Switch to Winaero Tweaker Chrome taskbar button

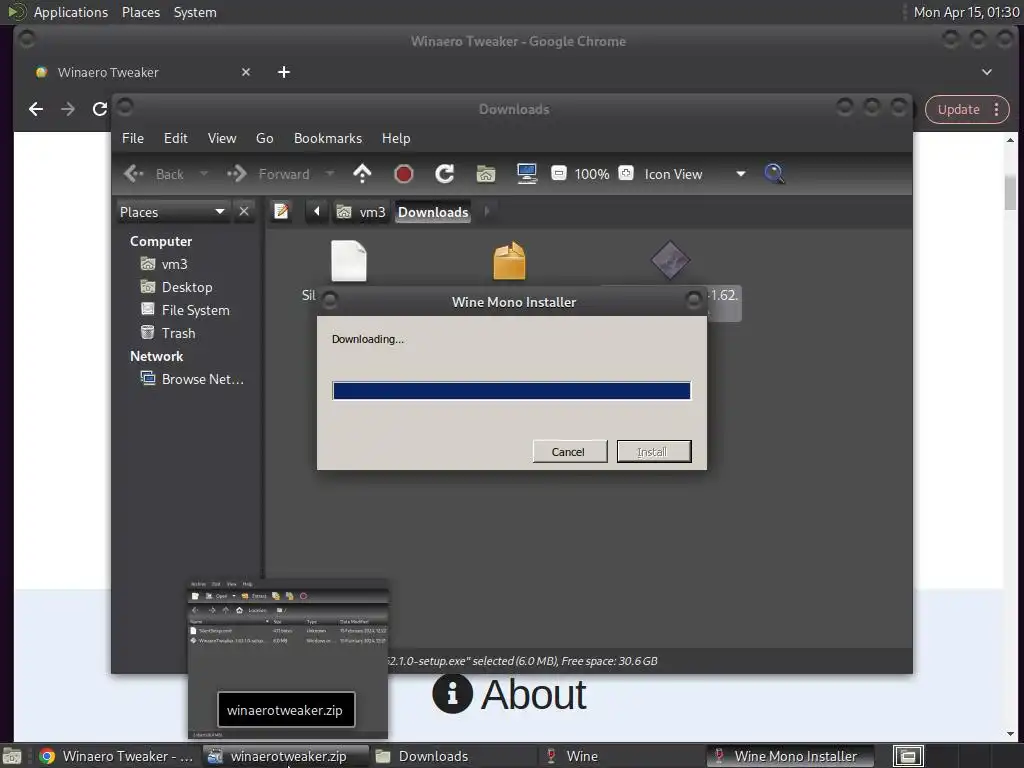[x=116, y=756]
